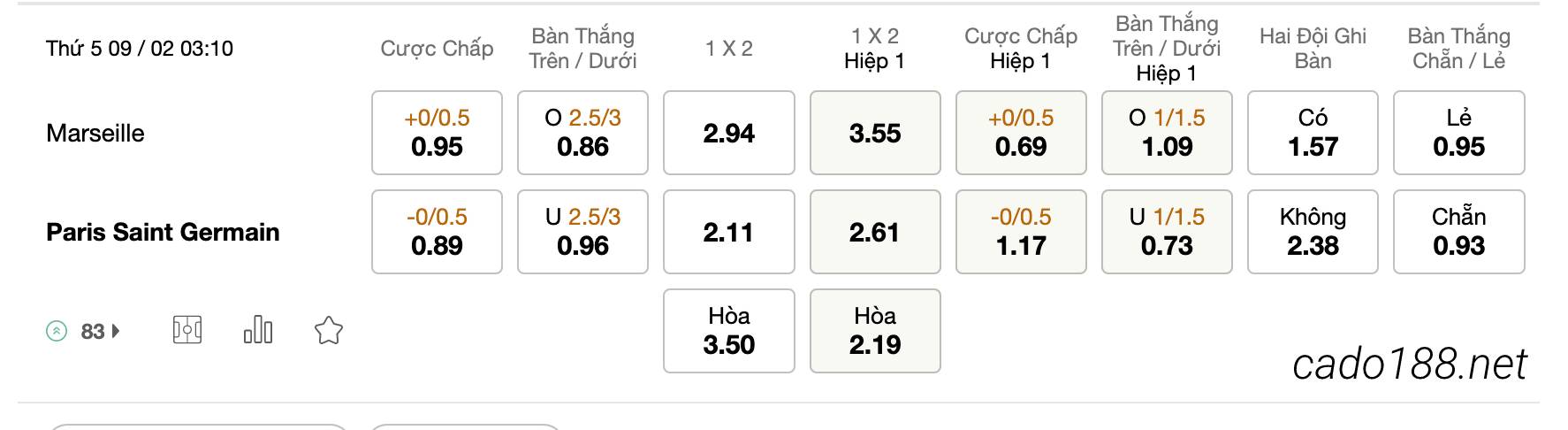1568x430 pixels.
Task: Choose both teams to score Có 1.57
Action: coord(1313,133)
